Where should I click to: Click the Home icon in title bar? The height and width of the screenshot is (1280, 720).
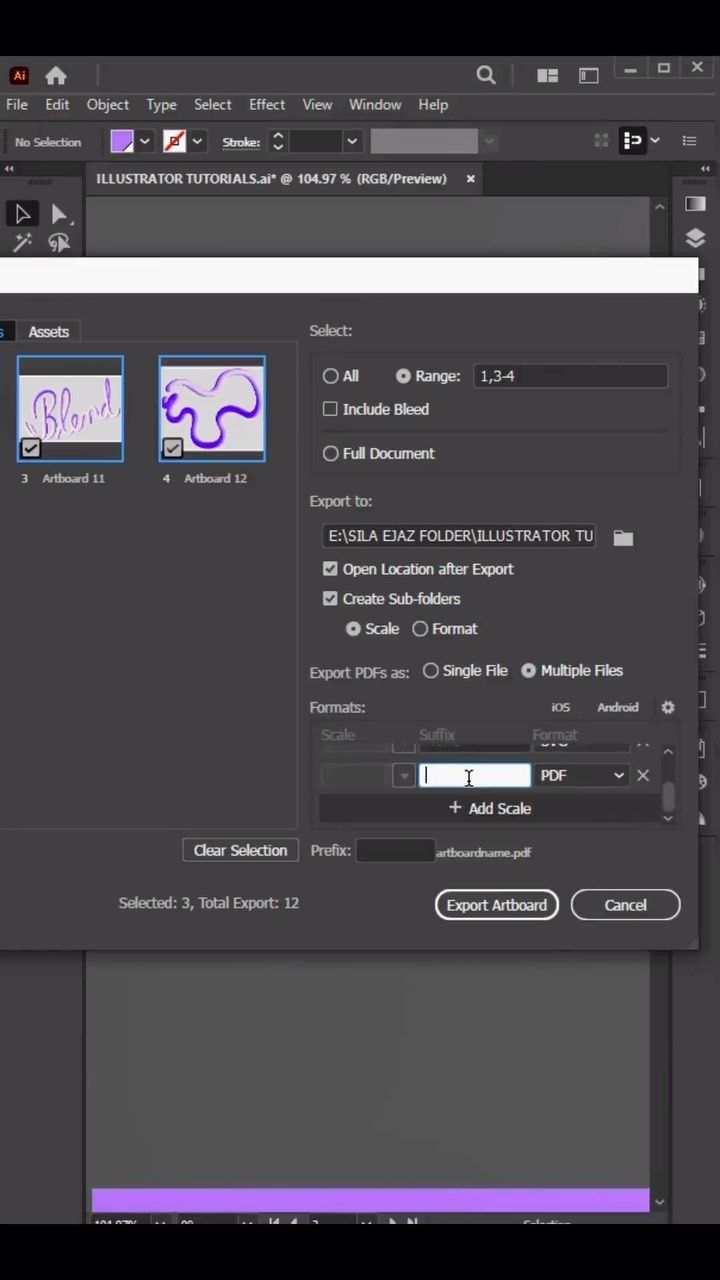(56, 75)
